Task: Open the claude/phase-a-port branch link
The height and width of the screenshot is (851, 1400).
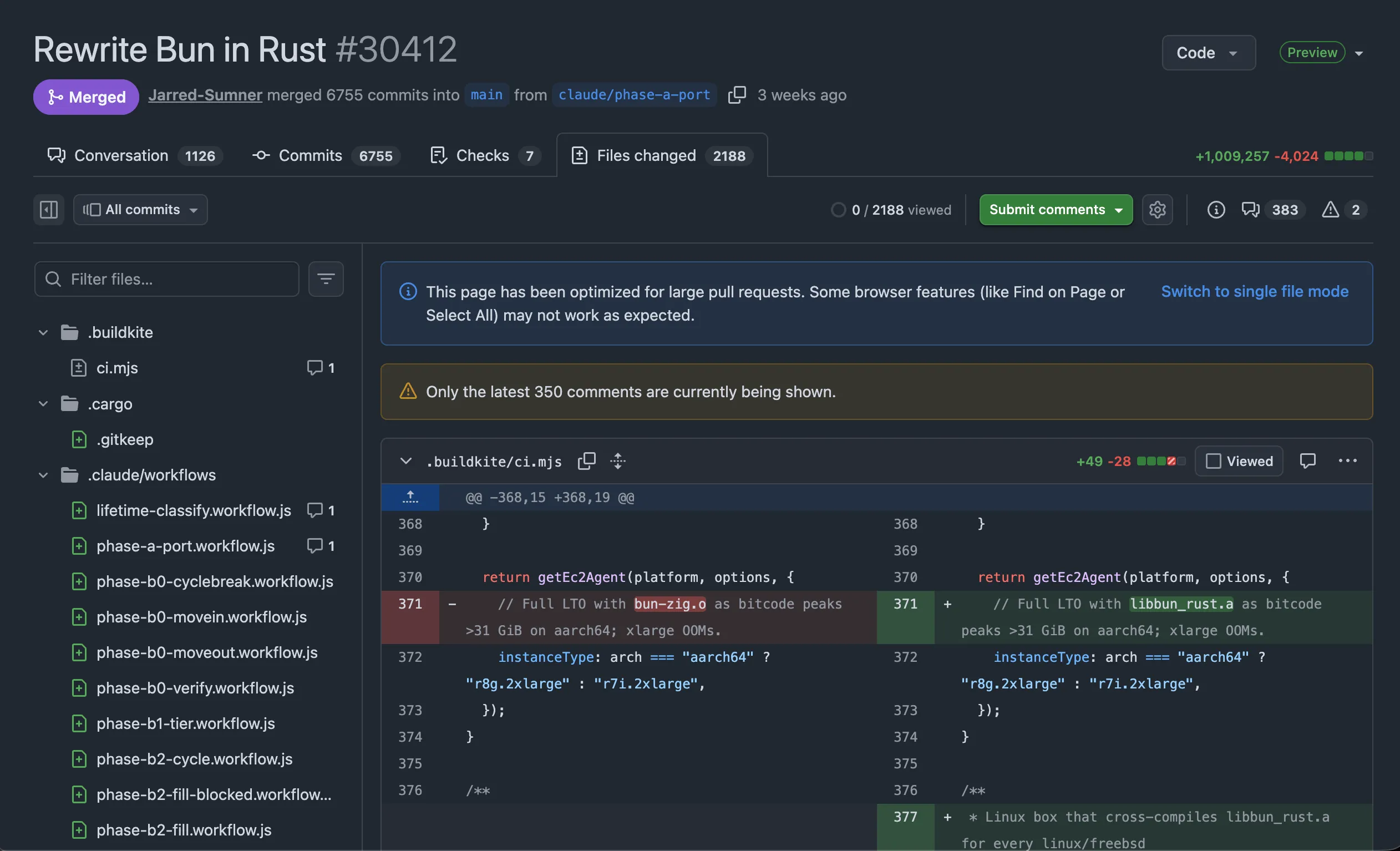Action: pyautogui.click(x=634, y=95)
